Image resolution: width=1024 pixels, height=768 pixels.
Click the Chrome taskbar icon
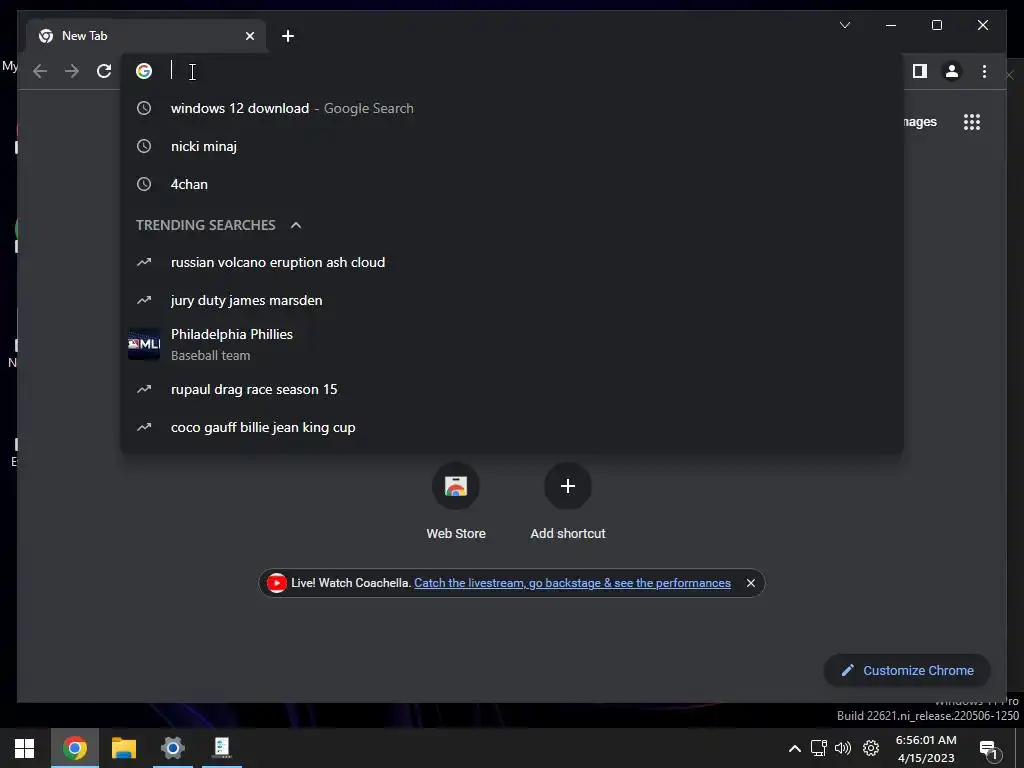pos(74,748)
